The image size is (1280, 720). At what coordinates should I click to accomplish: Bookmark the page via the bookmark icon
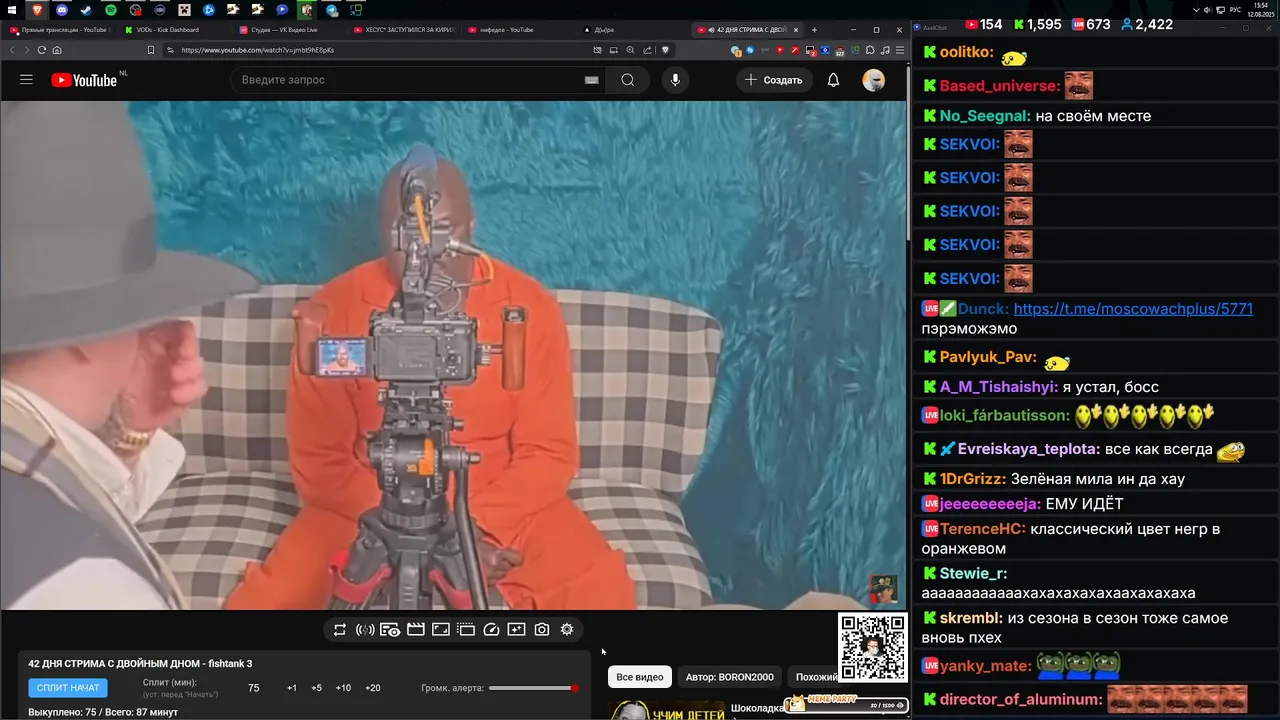[151, 50]
